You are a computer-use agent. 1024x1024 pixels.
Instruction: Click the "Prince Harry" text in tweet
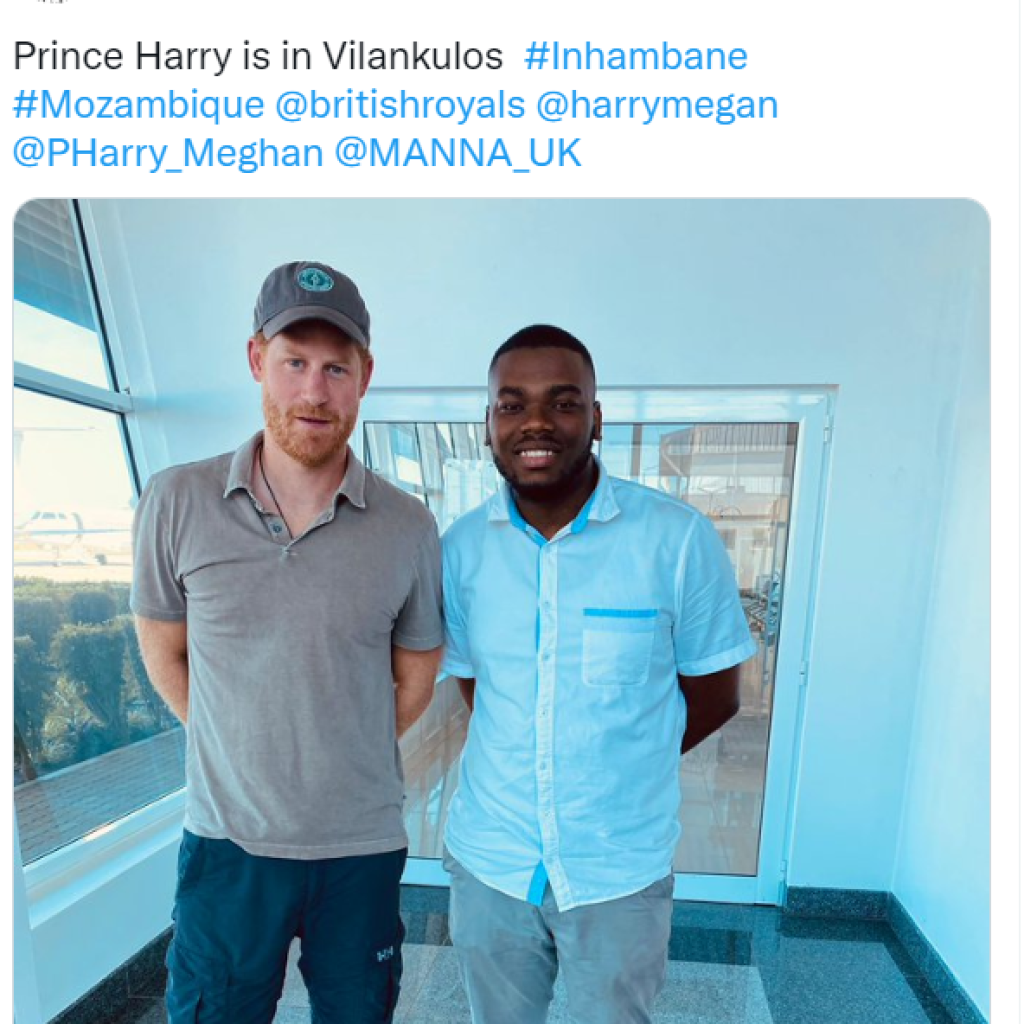click(x=122, y=56)
